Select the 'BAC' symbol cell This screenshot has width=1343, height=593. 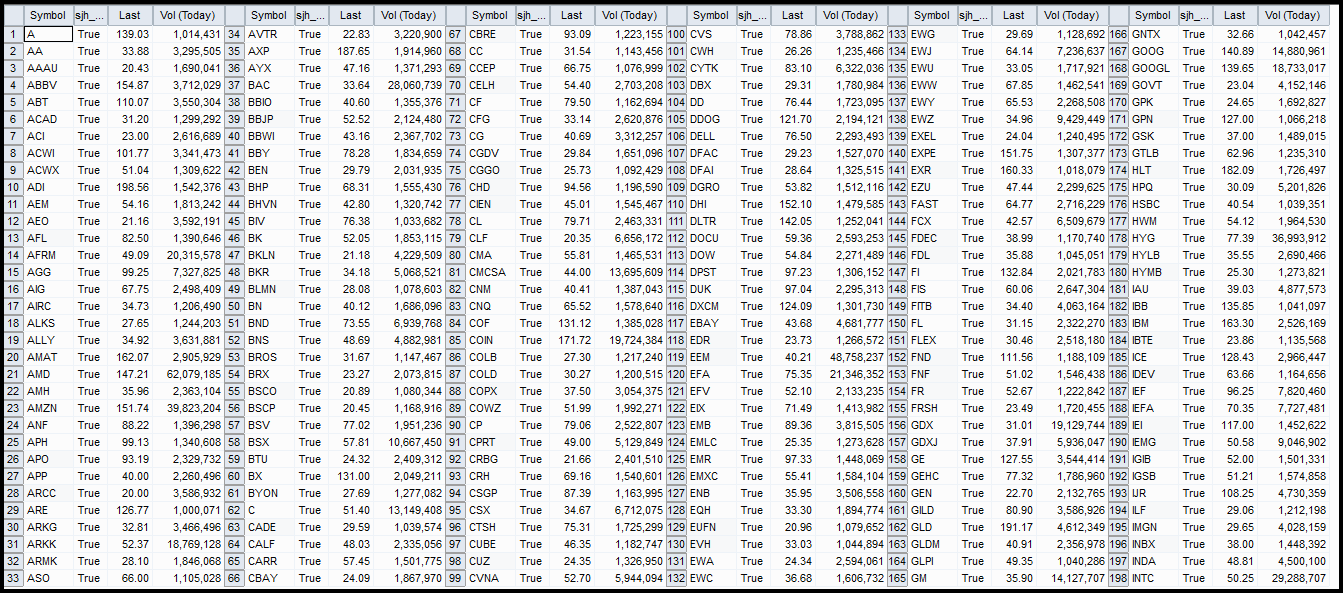[x=269, y=85]
